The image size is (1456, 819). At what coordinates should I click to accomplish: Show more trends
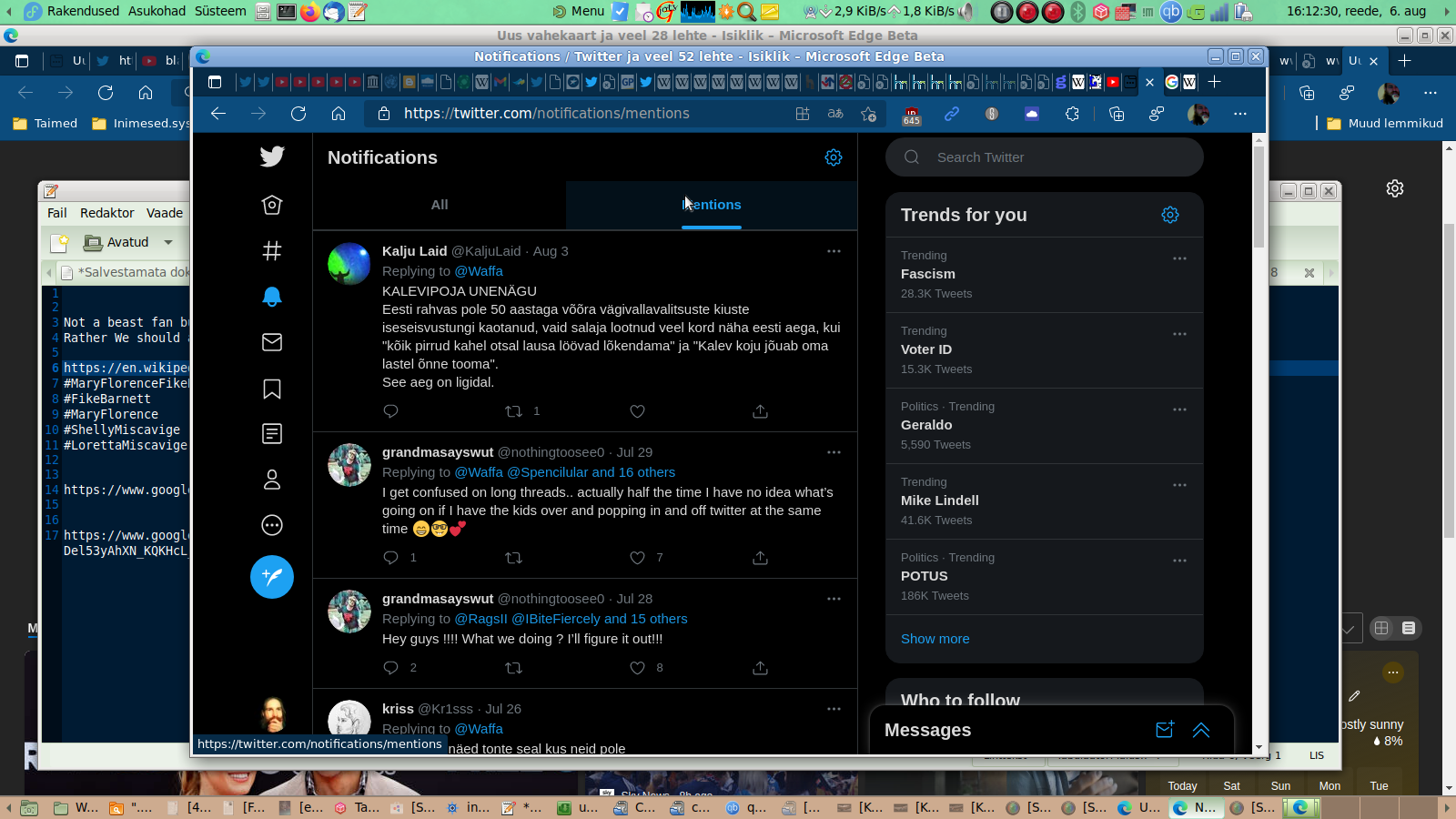pos(935,639)
